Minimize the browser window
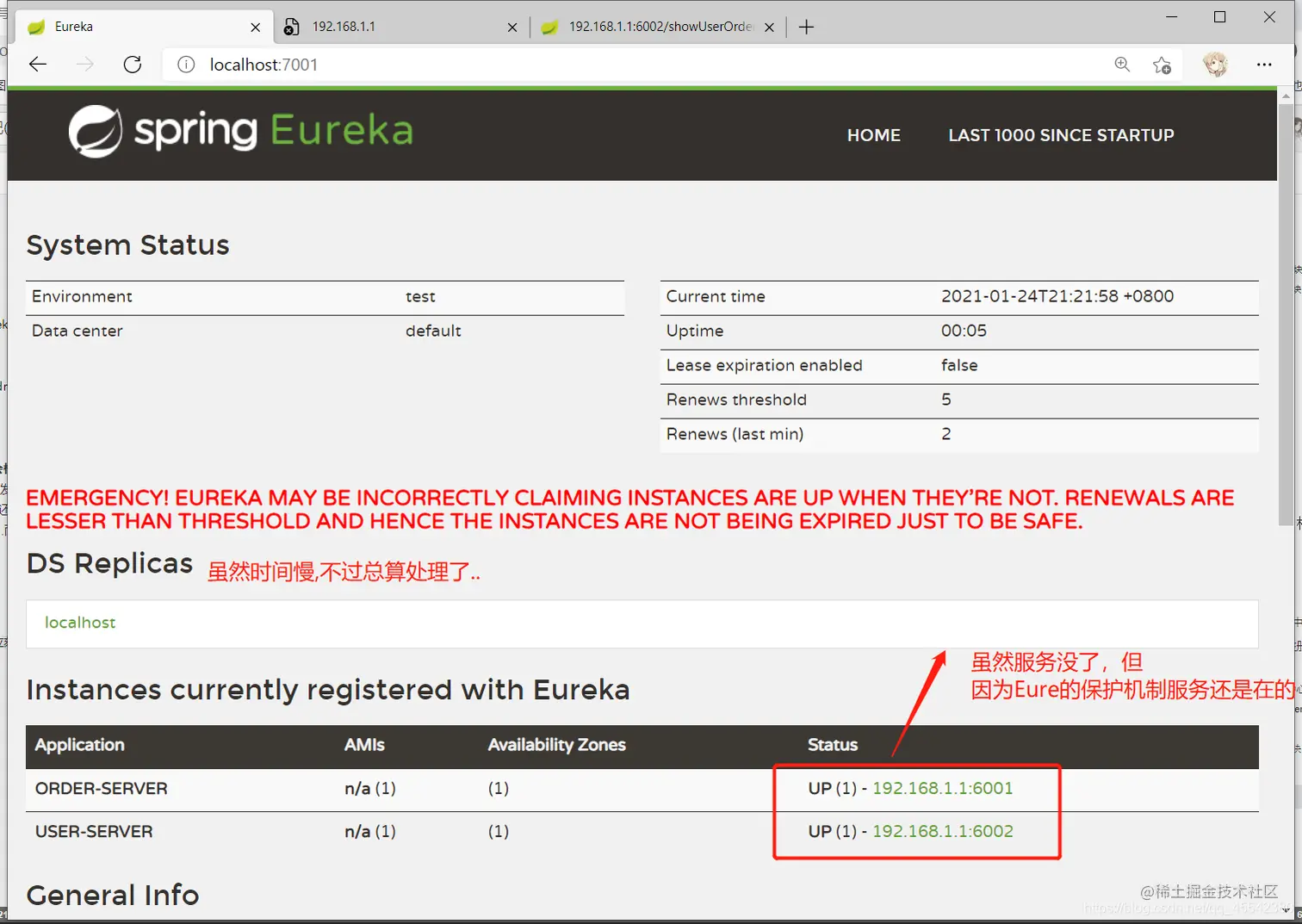Screen dimensions: 1302x924 pyautogui.click(x=1172, y=16)
